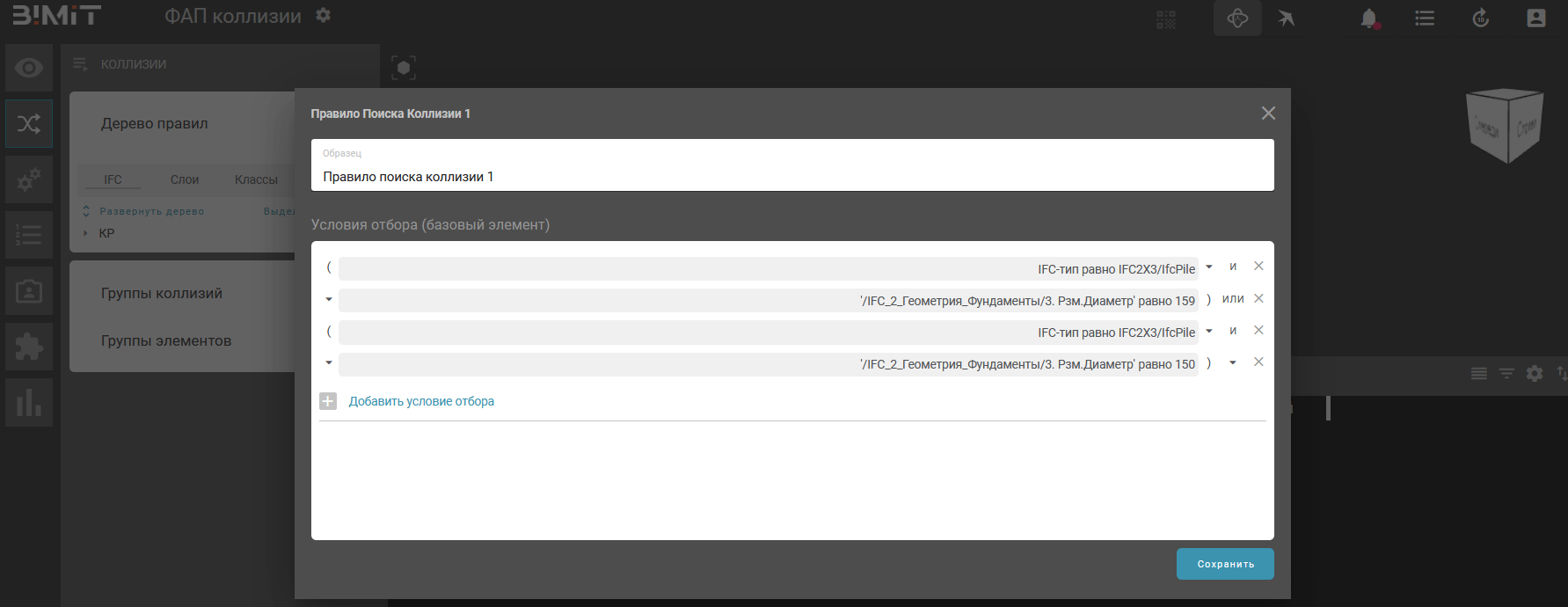
Task: Remove the diameter 159 condition row
Action: 1258,299
